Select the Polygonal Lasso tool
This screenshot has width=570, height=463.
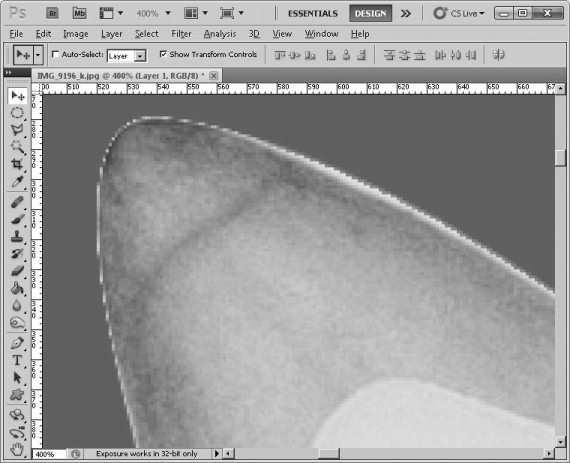pos(17,130)
